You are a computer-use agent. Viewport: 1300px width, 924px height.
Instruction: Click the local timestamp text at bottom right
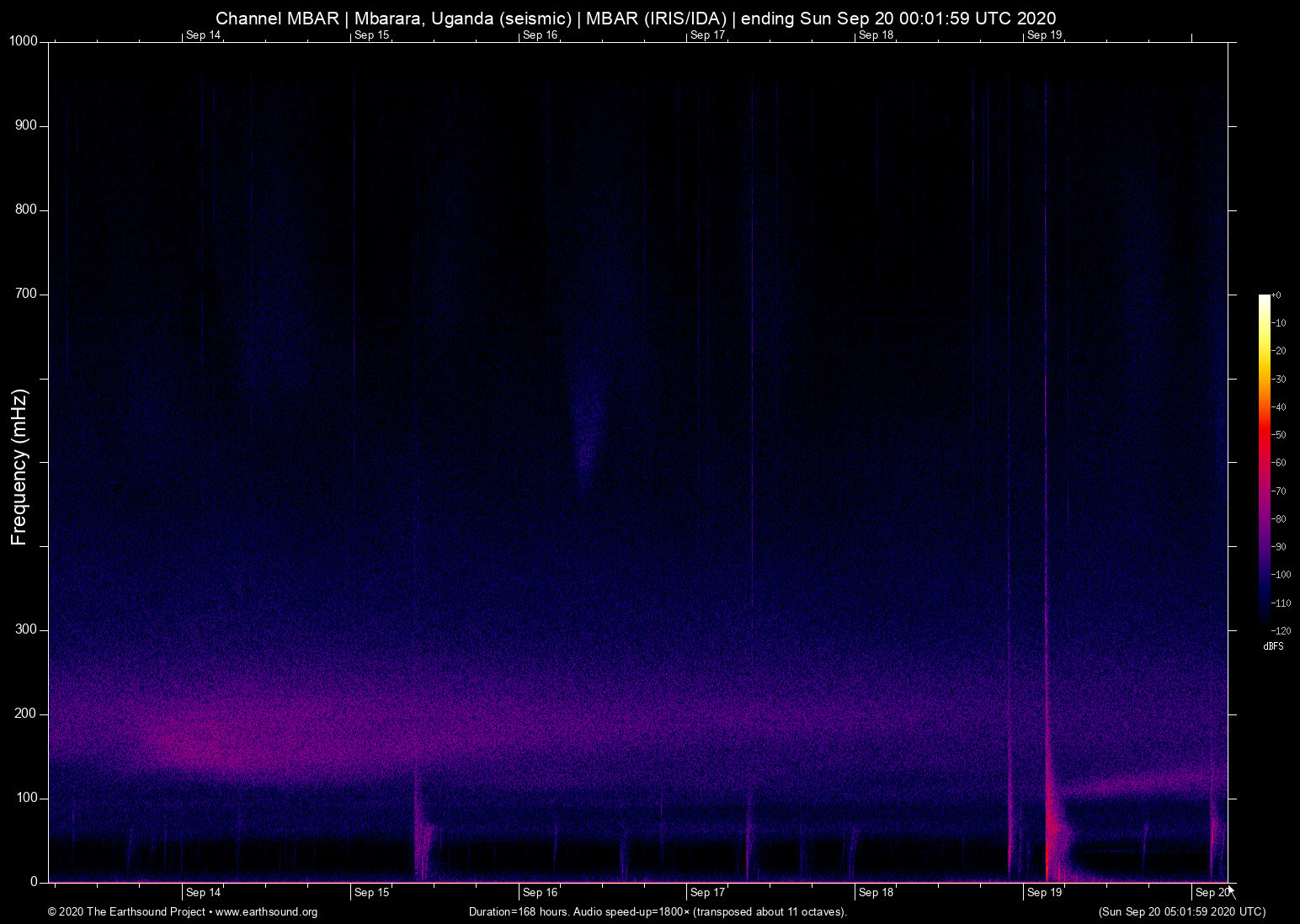[1181, 912]
